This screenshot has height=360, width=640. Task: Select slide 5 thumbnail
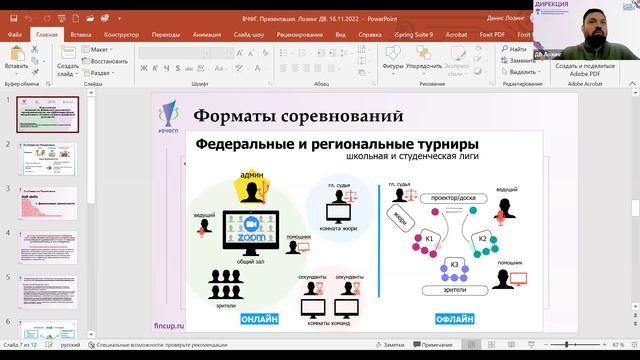[48, 292]
